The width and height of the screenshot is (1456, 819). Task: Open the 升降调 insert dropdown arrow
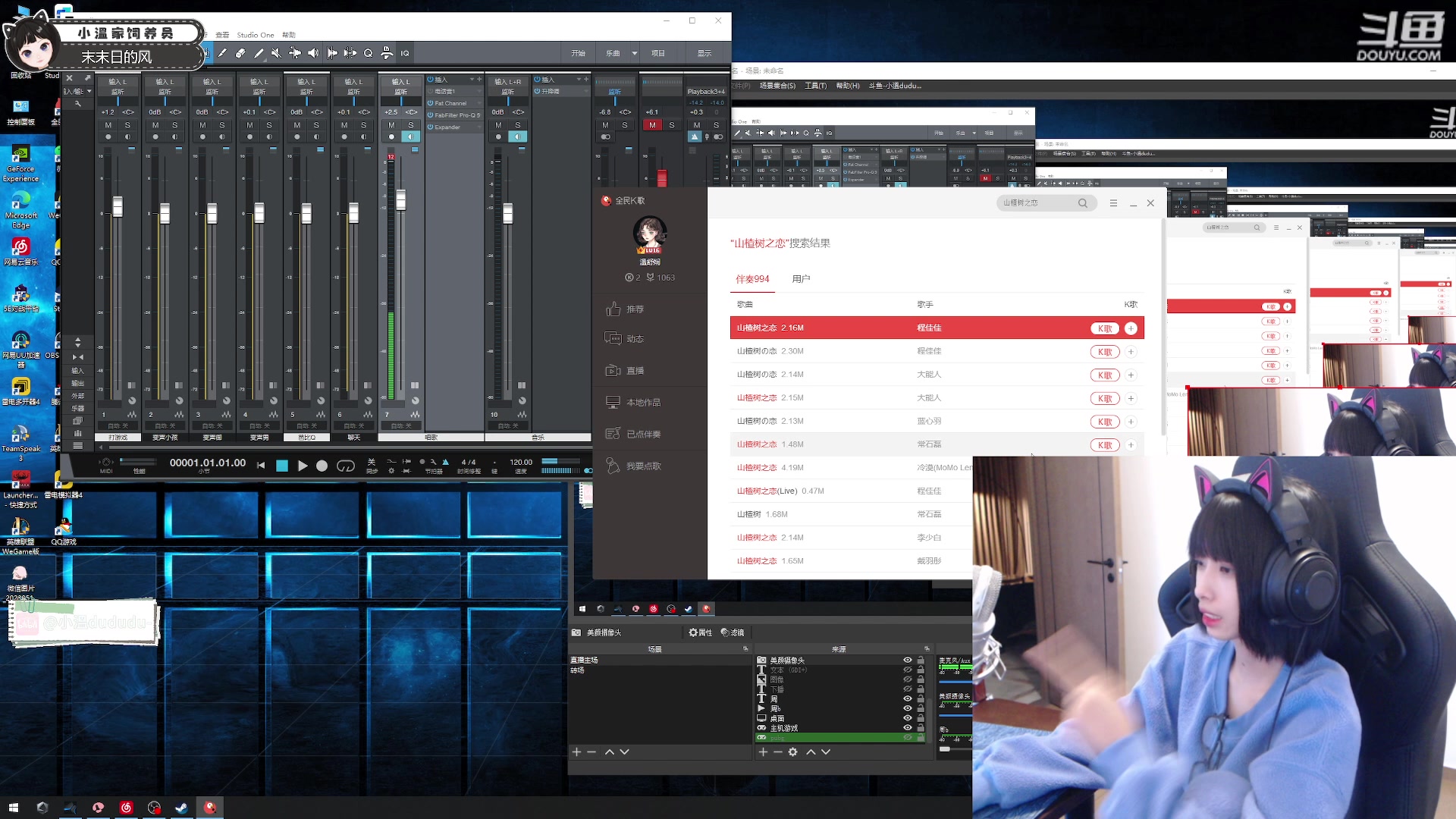586,91
